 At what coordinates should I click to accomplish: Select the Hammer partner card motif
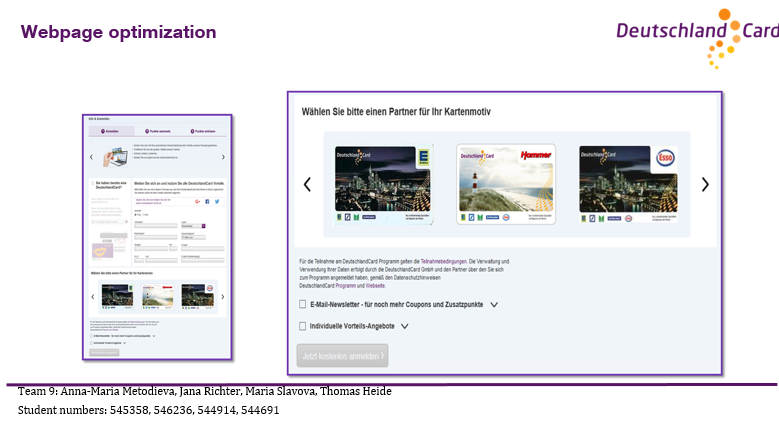tap(506, 184)
